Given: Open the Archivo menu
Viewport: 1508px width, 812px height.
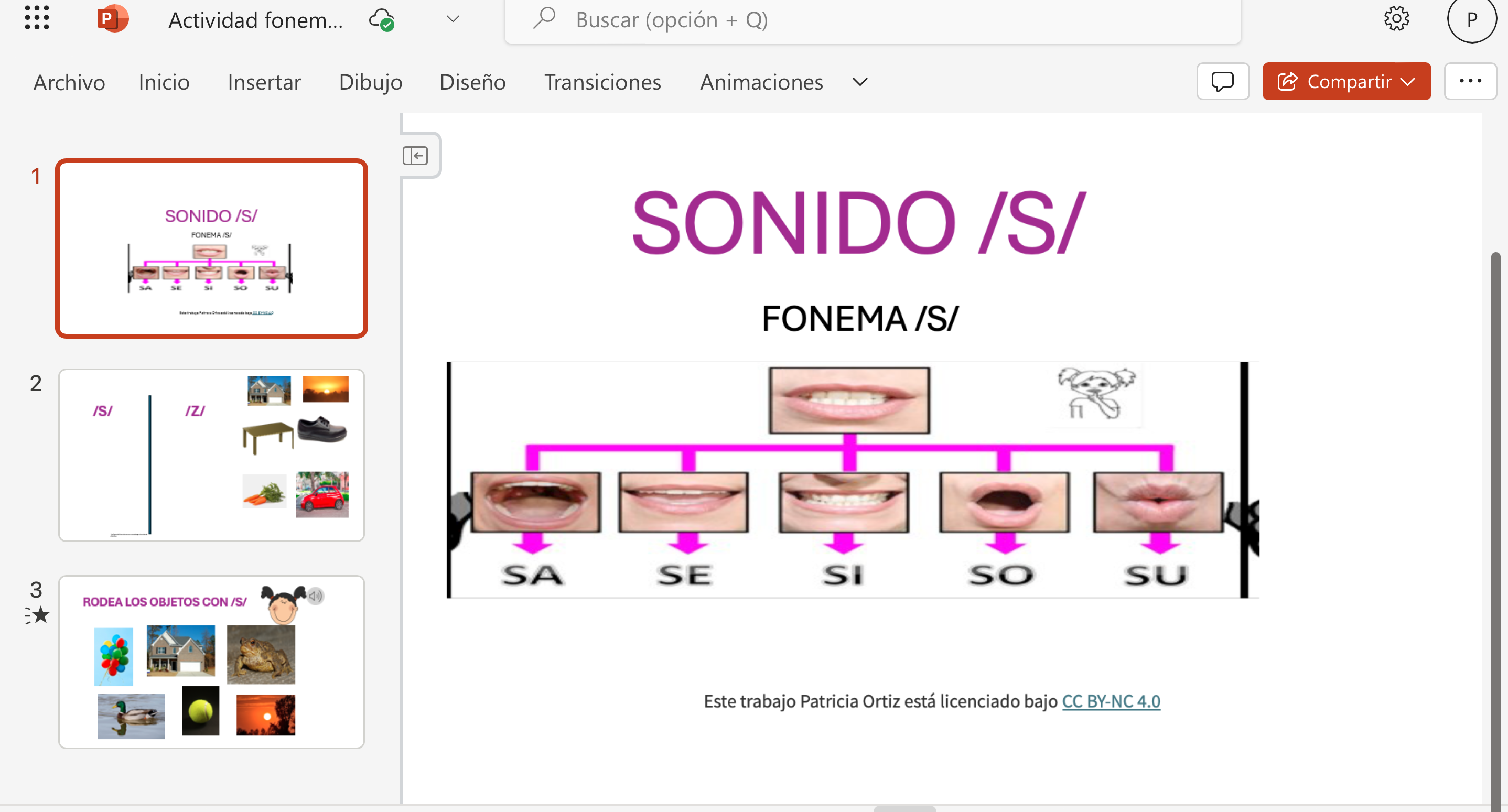Looking at the screenshot, I should 69,82.
